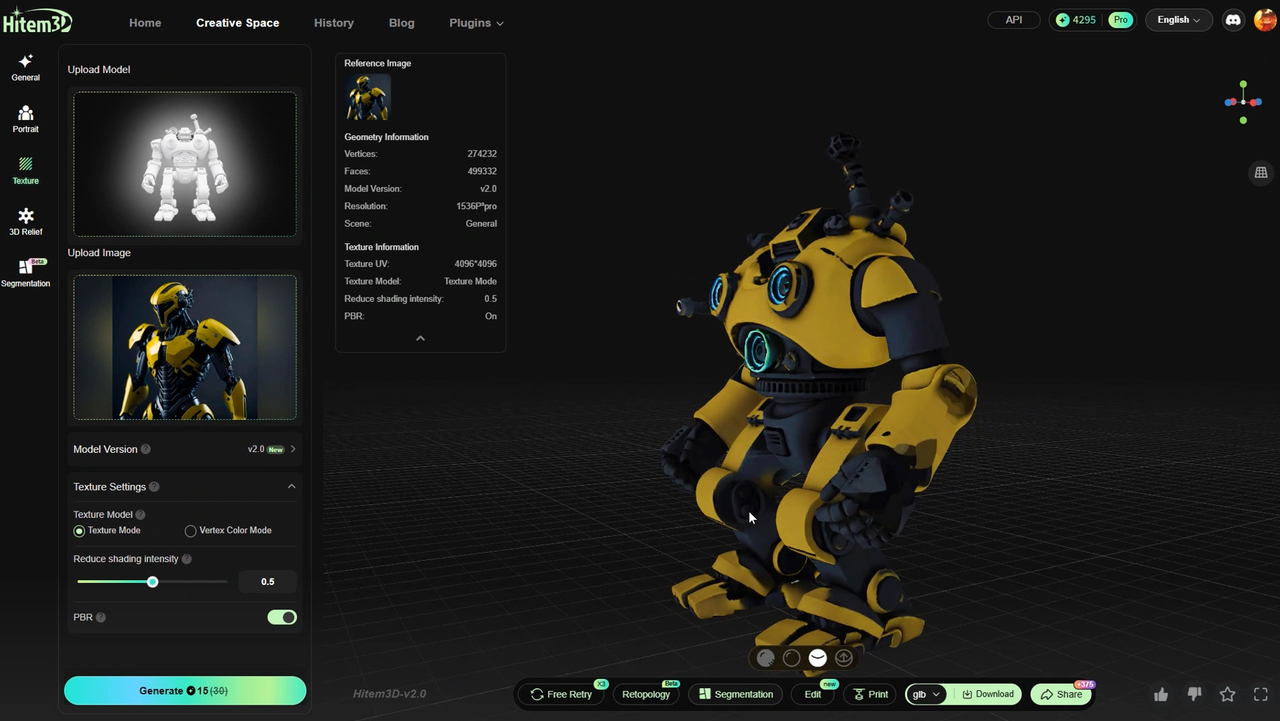Click Model Version help icon
1280x721 pixels.
(146, 450)
